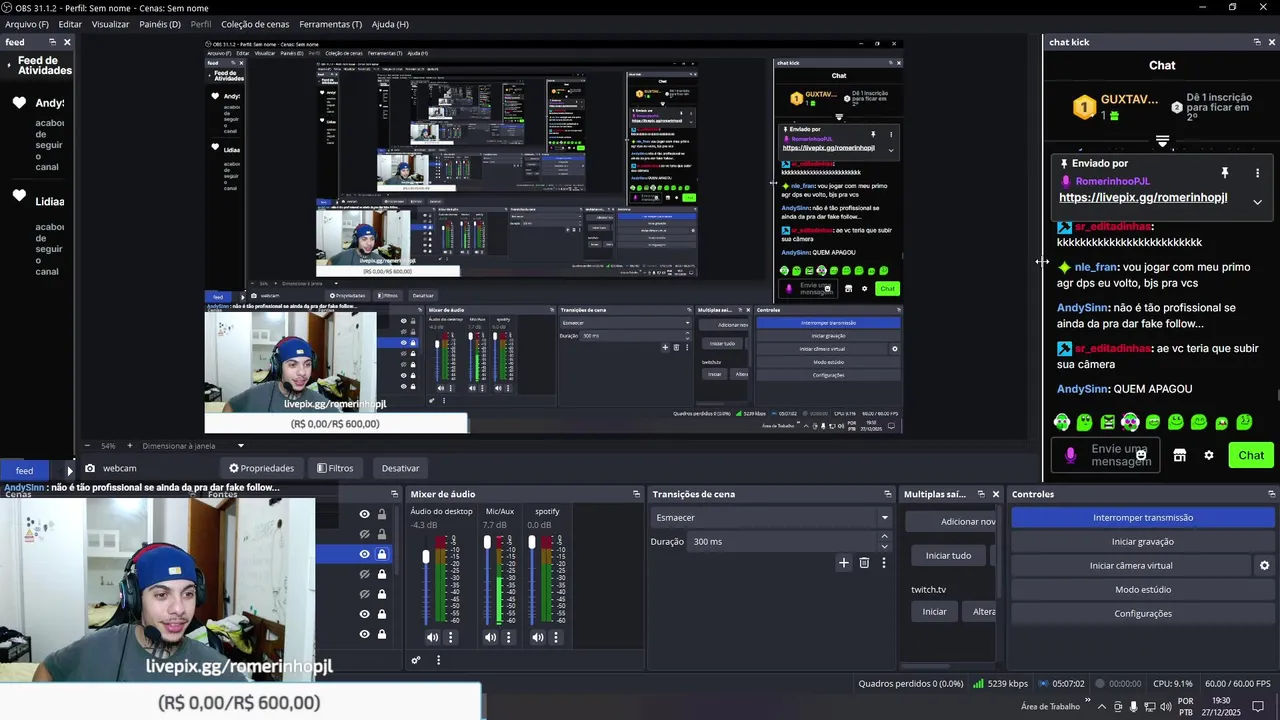Open advanced audio properties gear in mixer
The image size is (1280, 720).
416,660
